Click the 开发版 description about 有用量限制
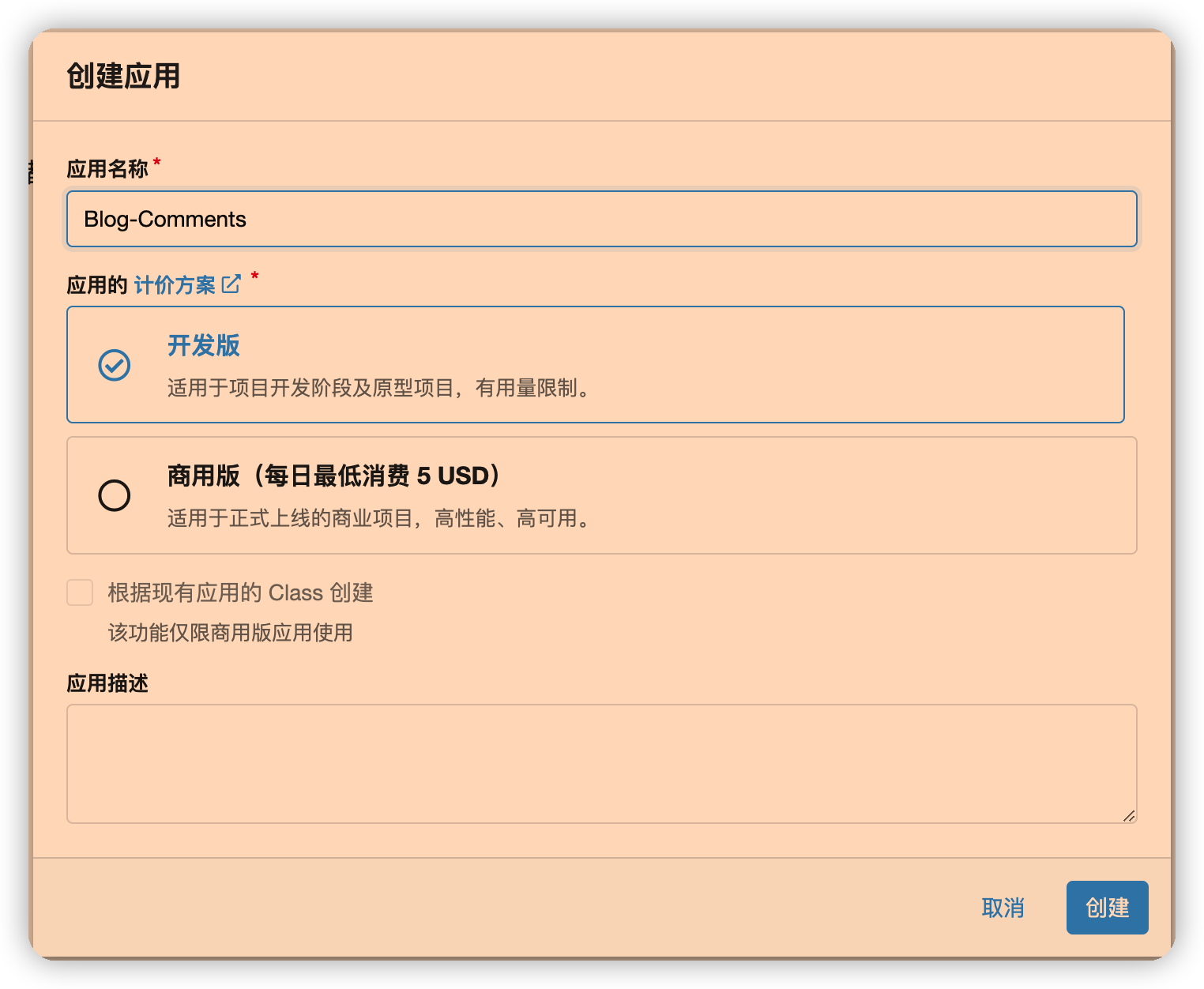 [x=380, y=389]
